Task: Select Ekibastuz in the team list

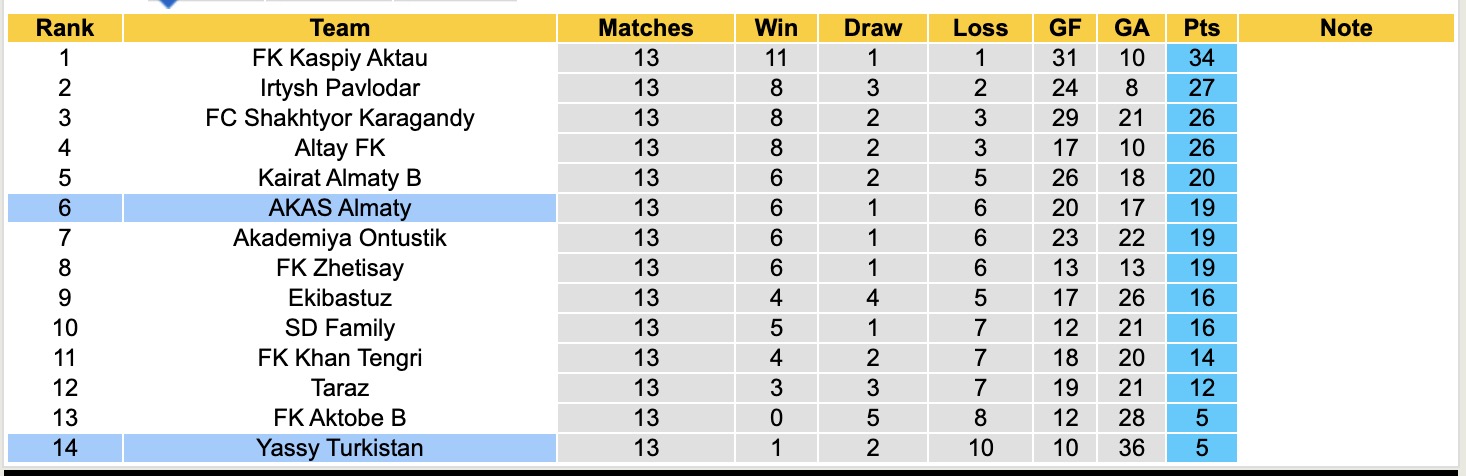Action: (x=340, y=298)
